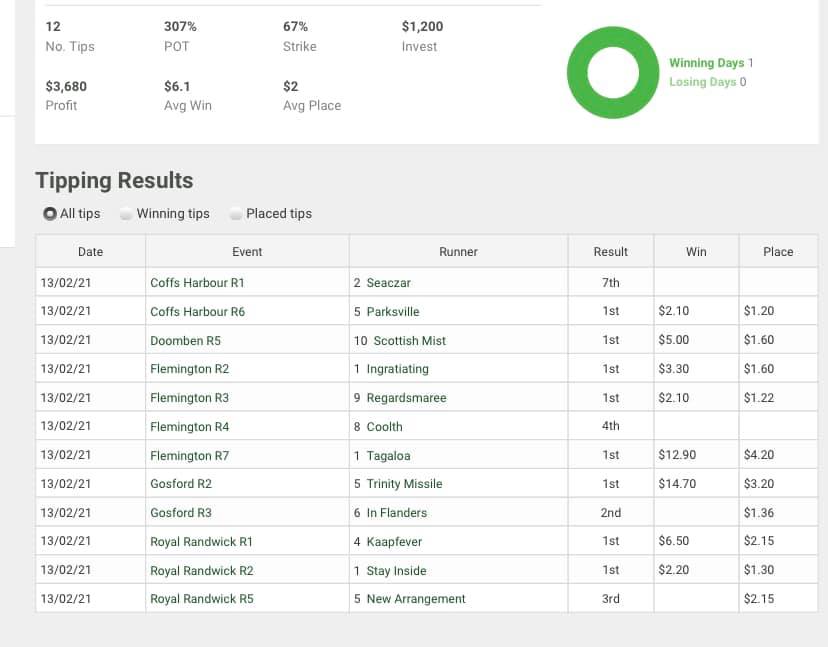The image size is (828, 647).
Task: Click the 67% Strike value
Action: coord(295,26)
